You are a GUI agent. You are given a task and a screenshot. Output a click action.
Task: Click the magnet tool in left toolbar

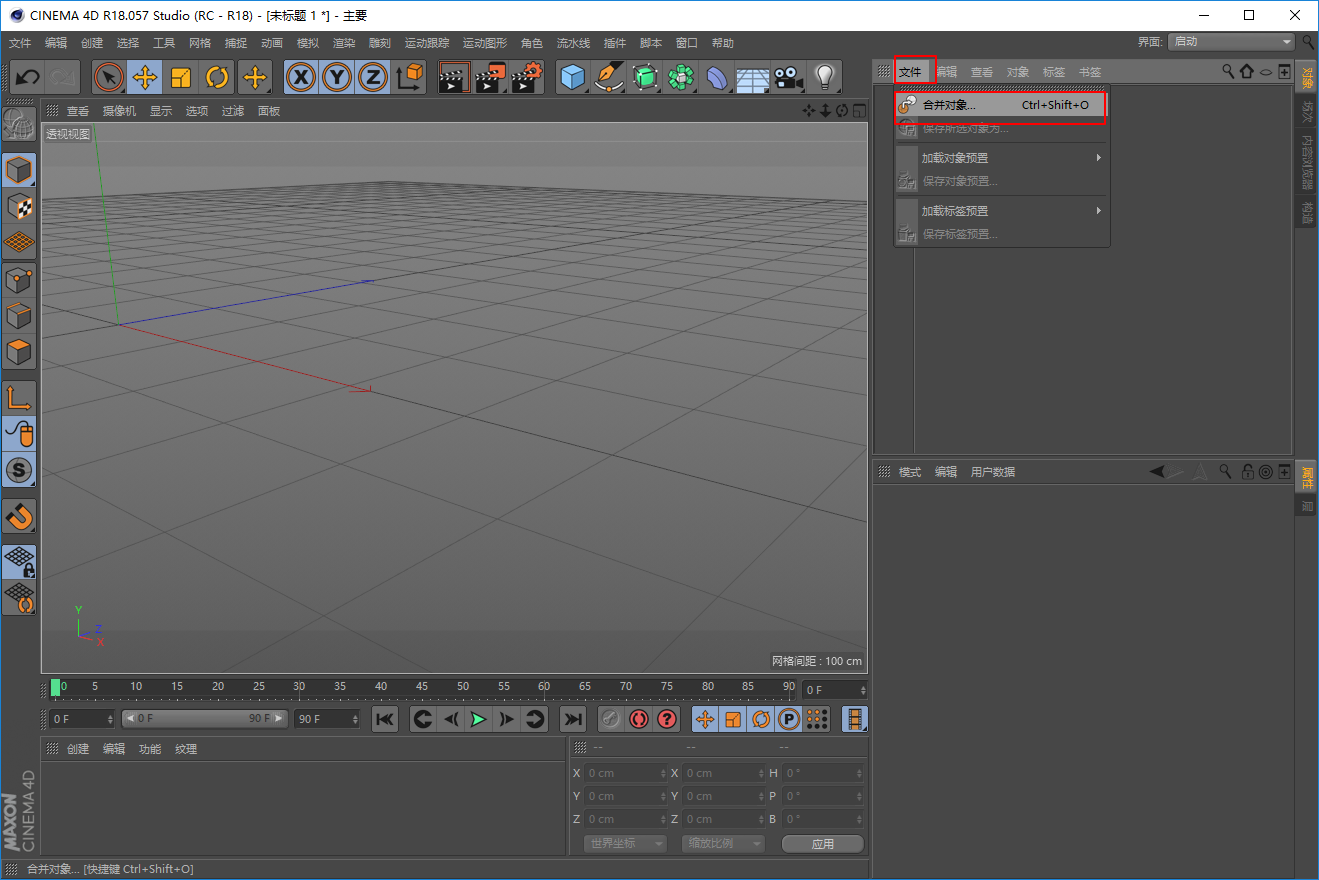point(19,516)
